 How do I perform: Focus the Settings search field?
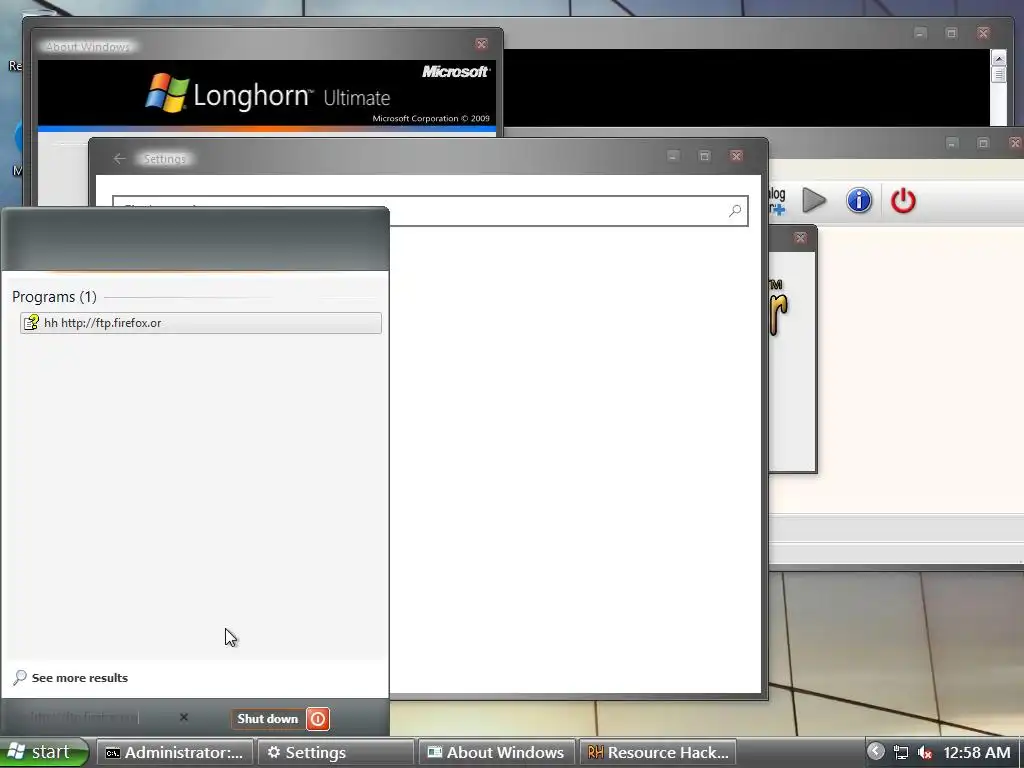(x=430, y=211)
